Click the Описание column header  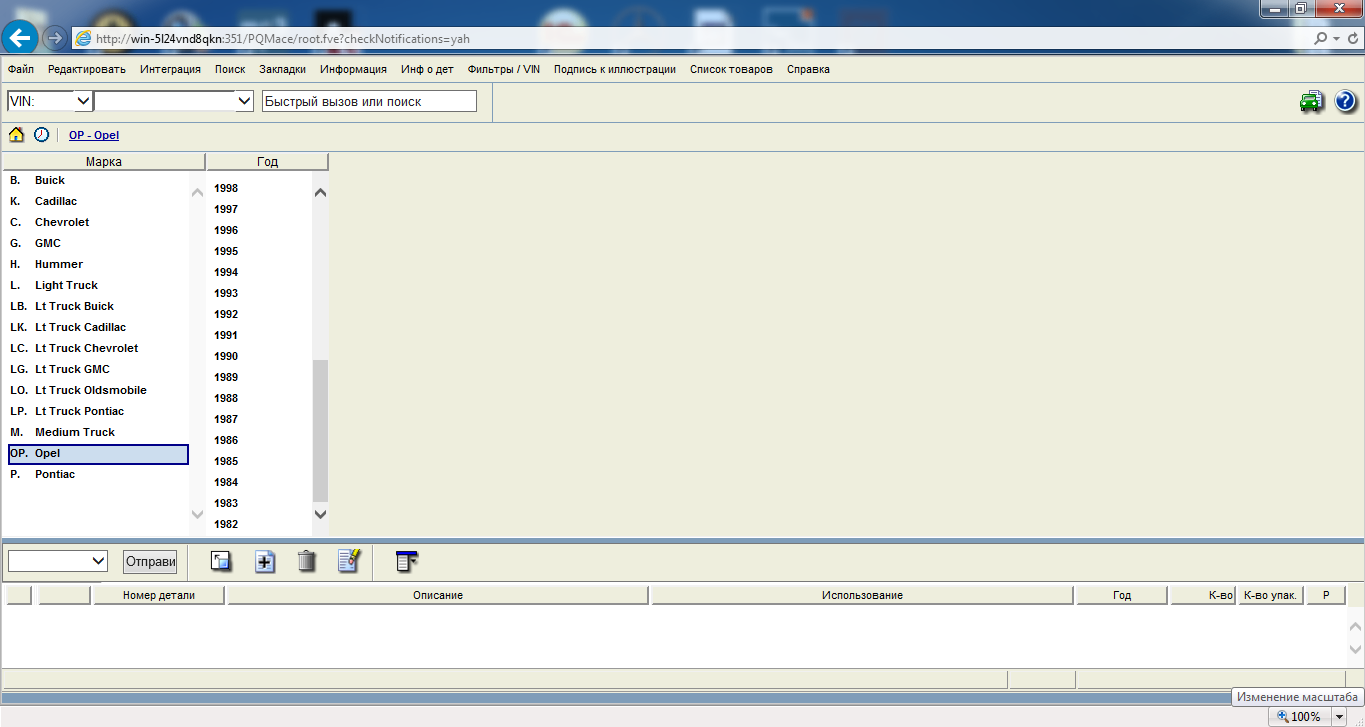tap(438, 595)
